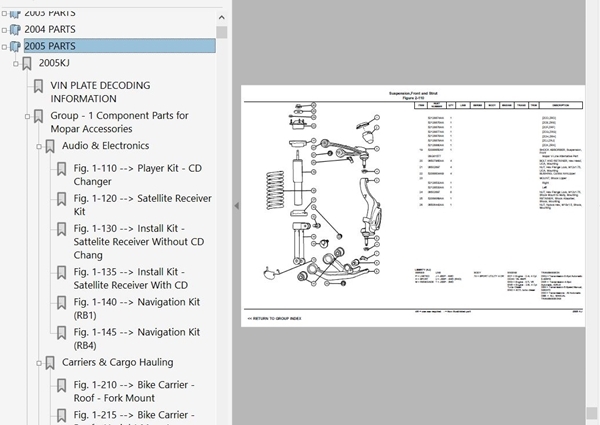Collapse the 2005KJ tree node

click(16, 64)
